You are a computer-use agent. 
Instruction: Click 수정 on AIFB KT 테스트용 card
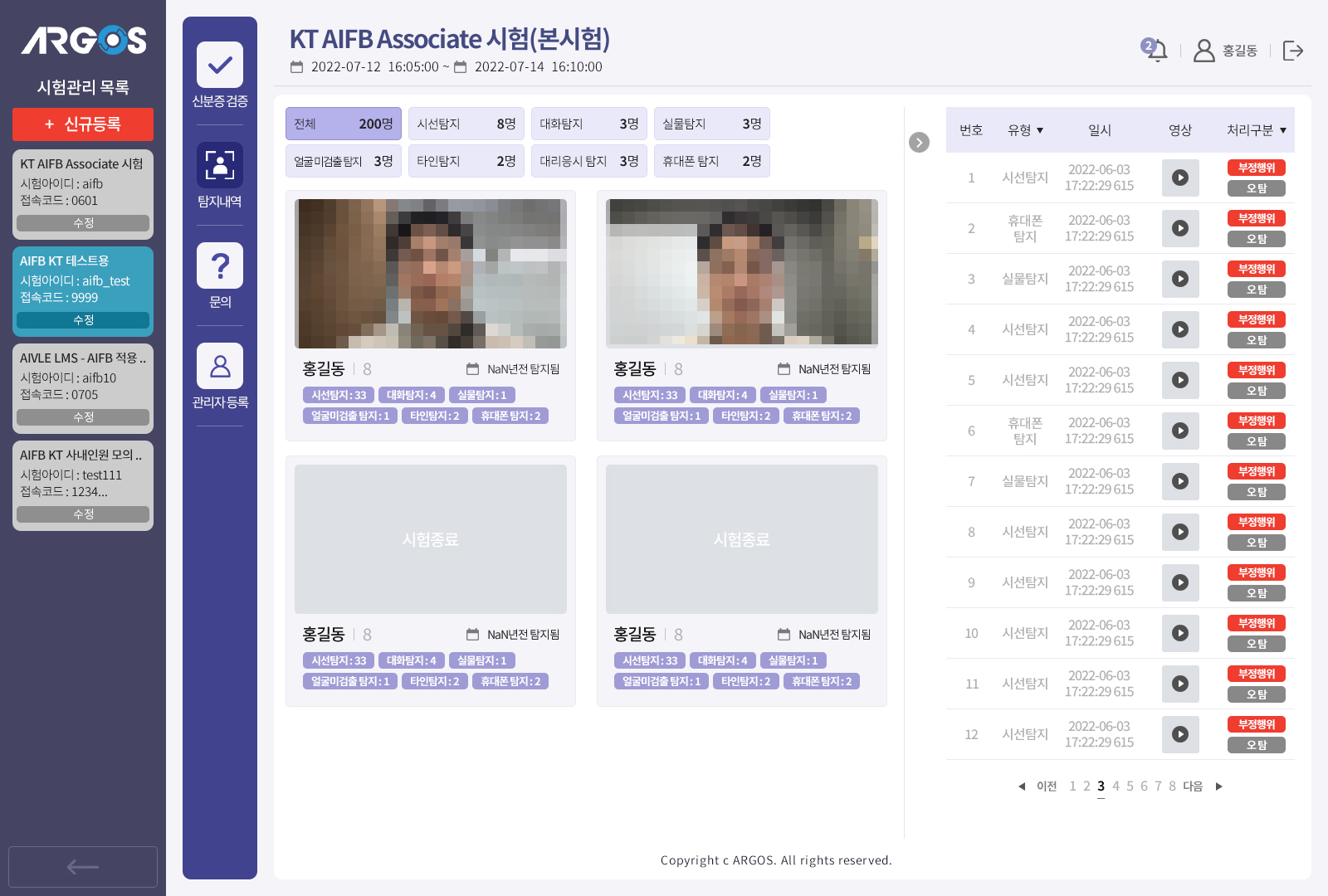point(83,320)
